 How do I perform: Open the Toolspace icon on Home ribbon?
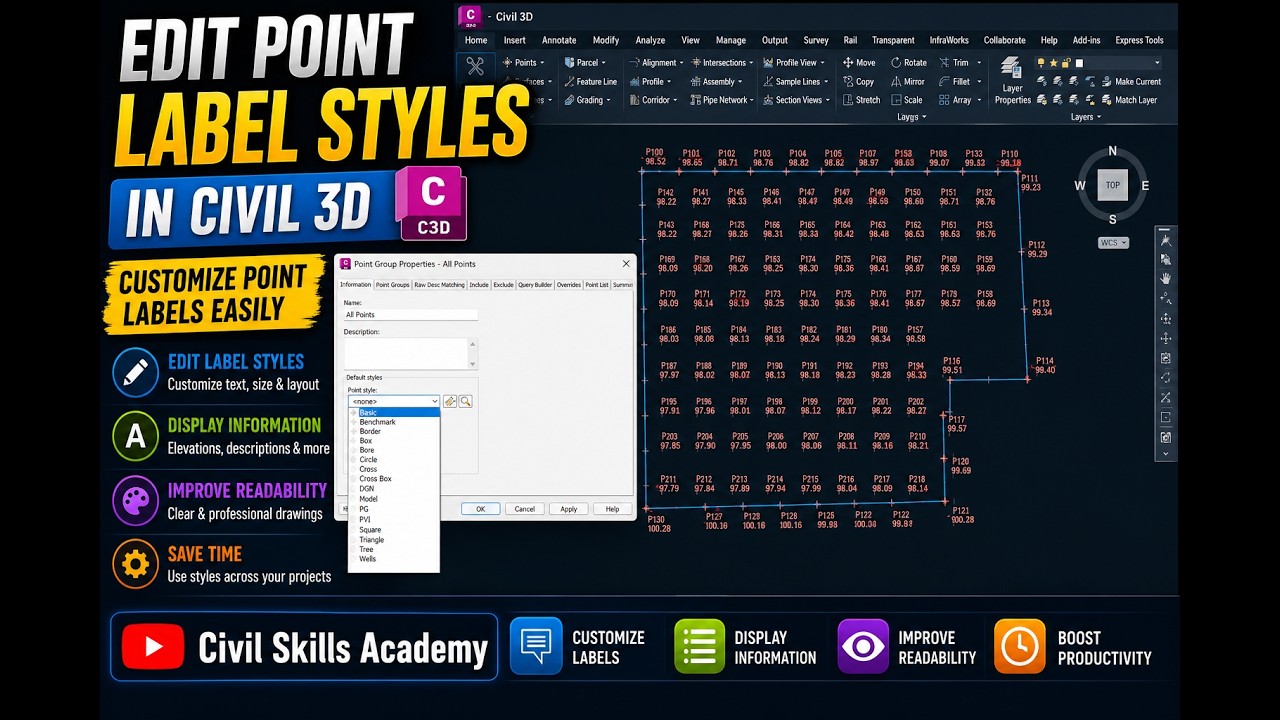pyautogui.click(x=475, y=67)
